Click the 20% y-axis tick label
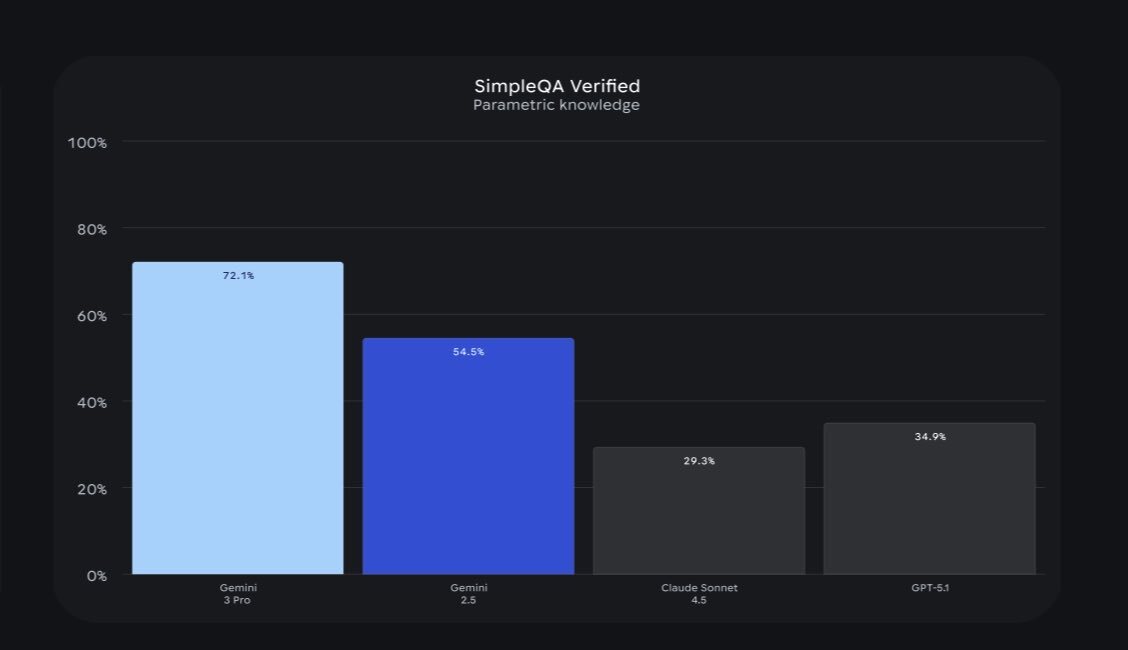 (x=90, y=489)
